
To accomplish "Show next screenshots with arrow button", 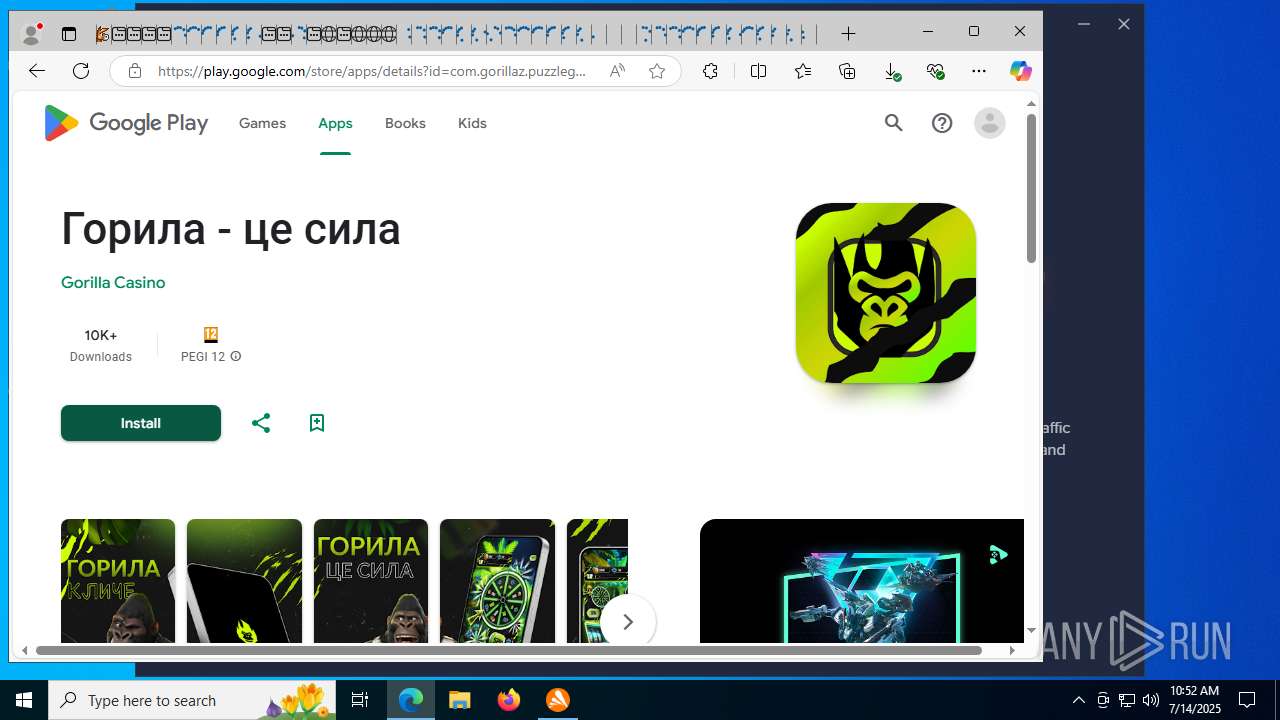I will pos(628,622).
